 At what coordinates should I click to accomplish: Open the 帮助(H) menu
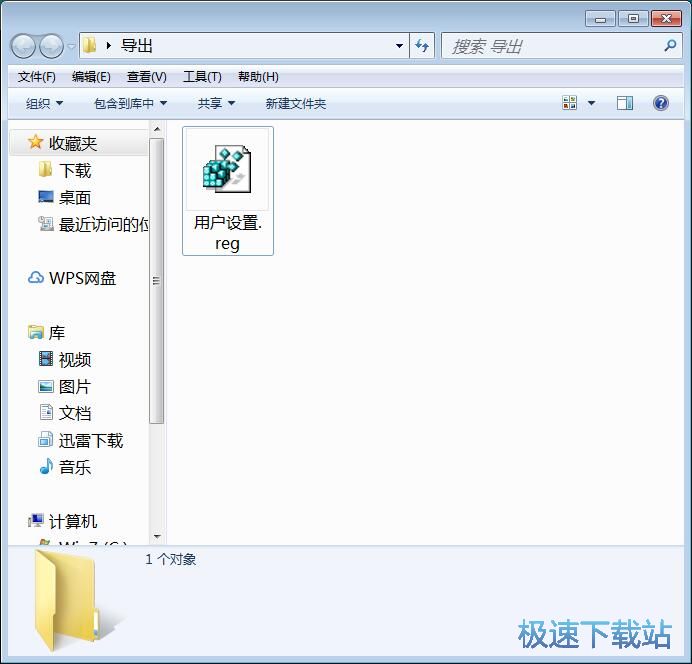(x=258, y=77)
